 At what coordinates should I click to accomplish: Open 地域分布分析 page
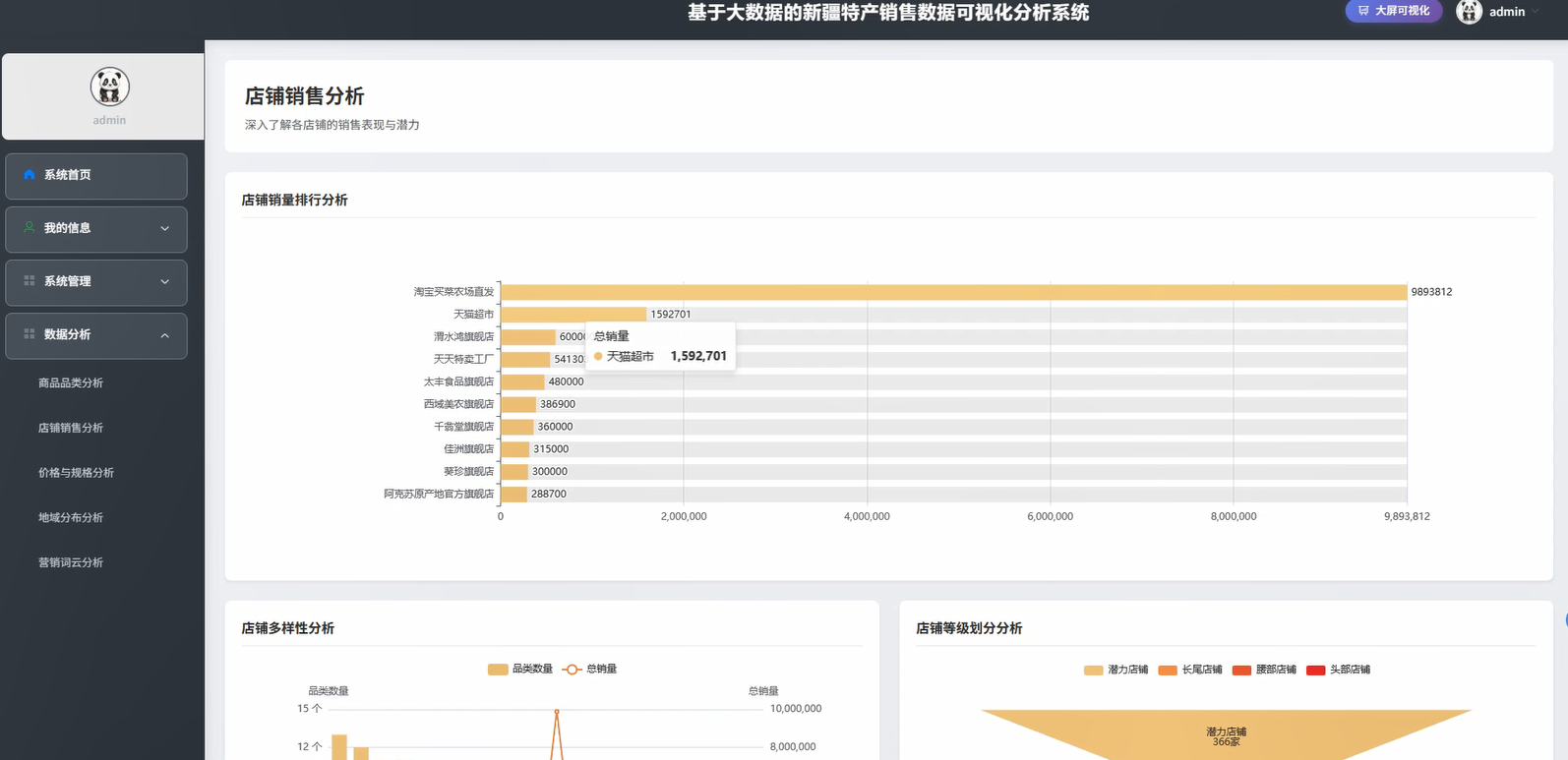71,518
